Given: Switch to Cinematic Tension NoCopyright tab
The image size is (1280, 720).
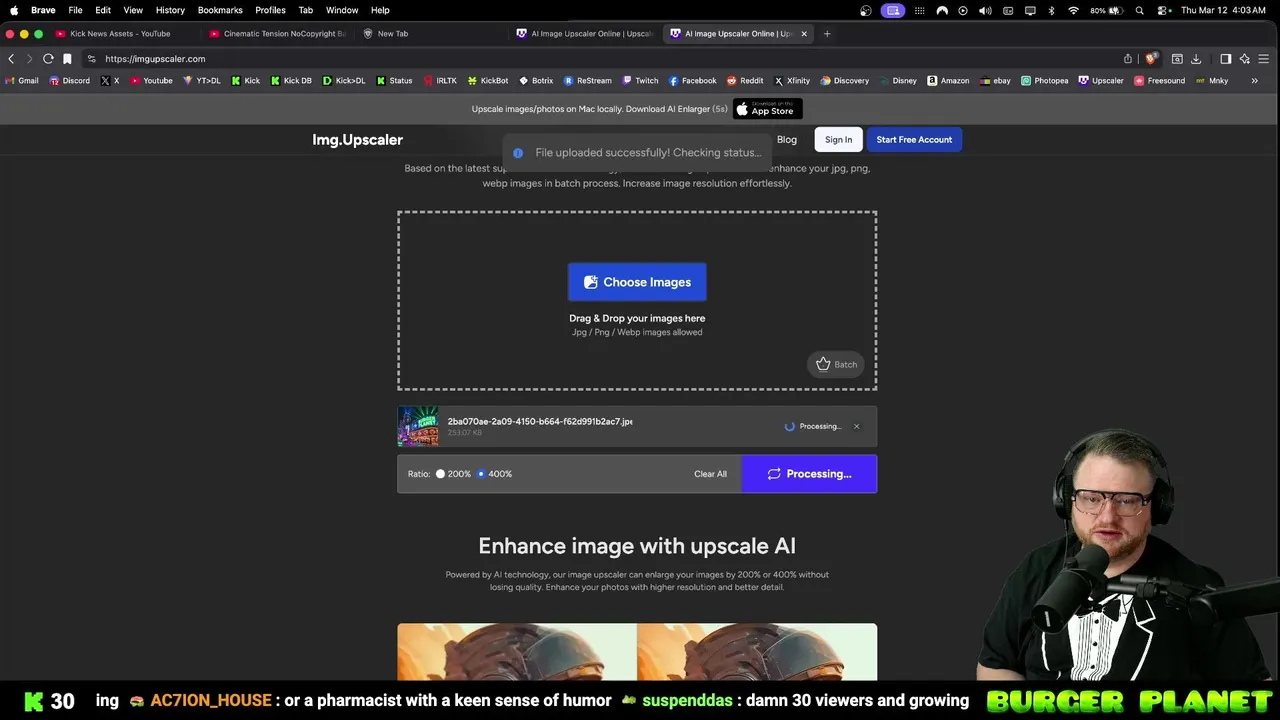Looking at the screenshot, I should (x=278, y=33).
